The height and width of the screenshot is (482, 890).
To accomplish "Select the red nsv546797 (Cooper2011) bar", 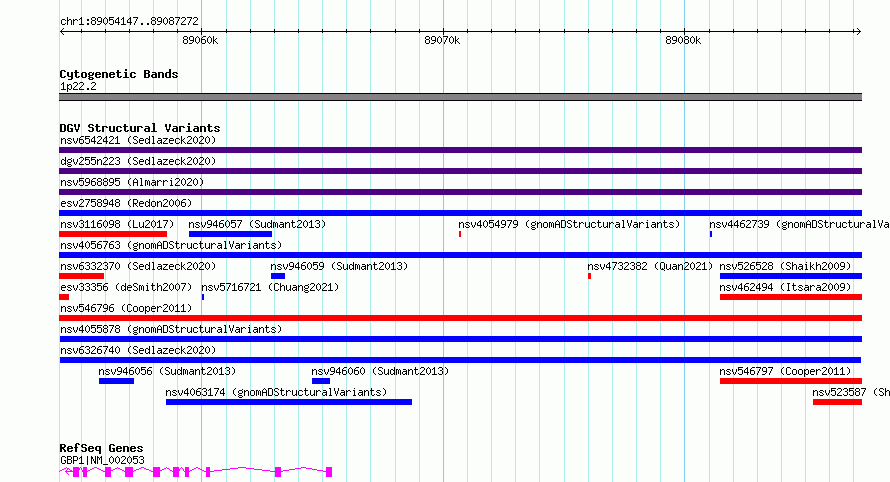I will 791,381.
